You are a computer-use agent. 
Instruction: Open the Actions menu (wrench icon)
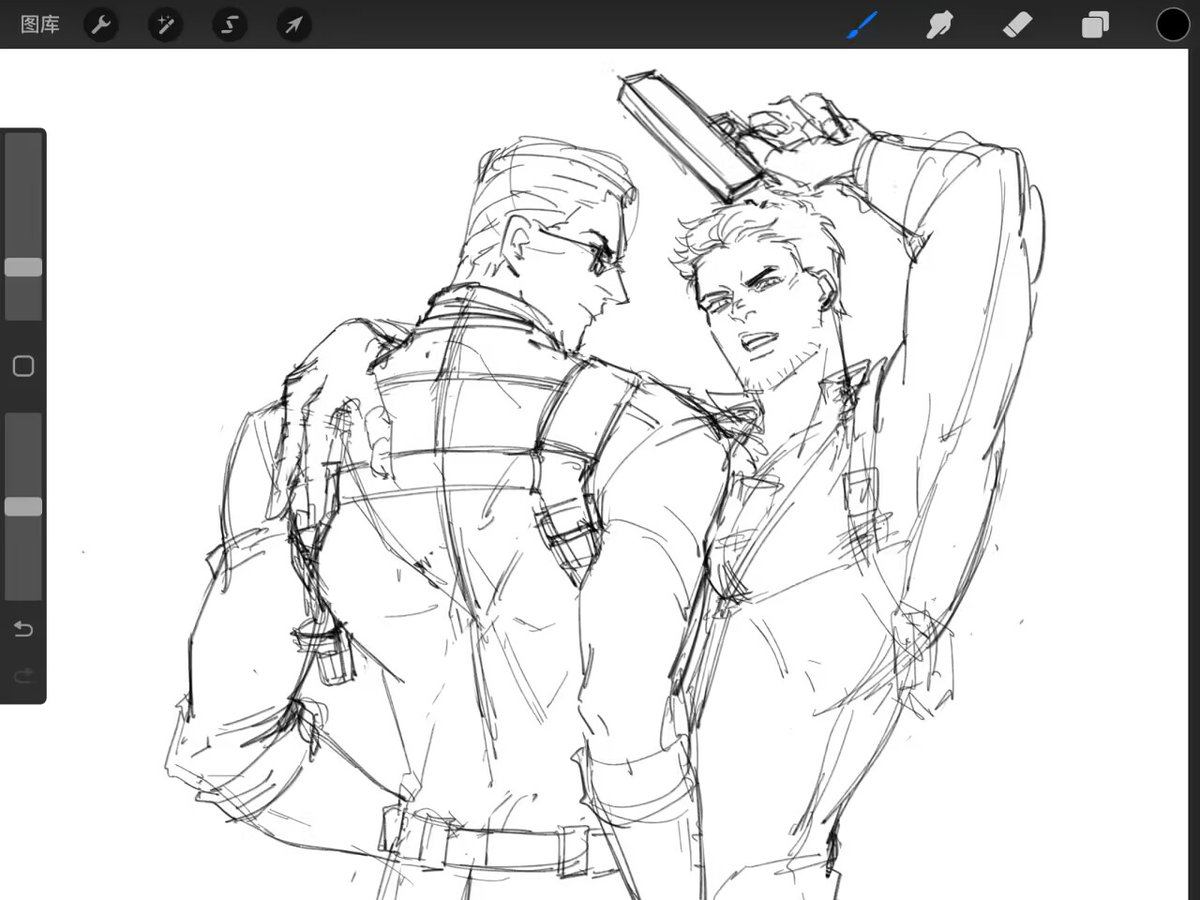[100, 24]
